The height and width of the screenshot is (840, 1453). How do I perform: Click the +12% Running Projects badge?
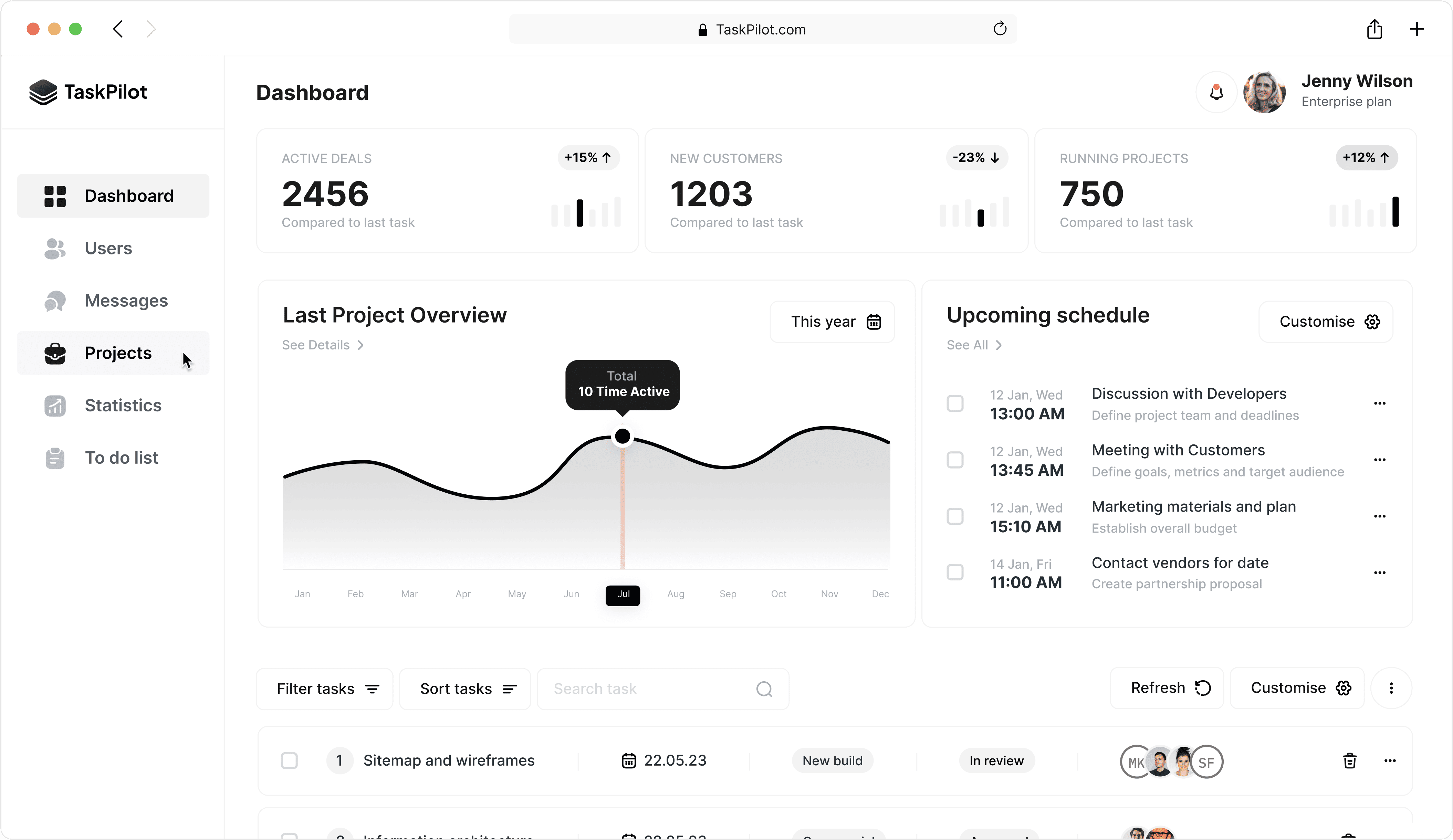pos(1367,158)
